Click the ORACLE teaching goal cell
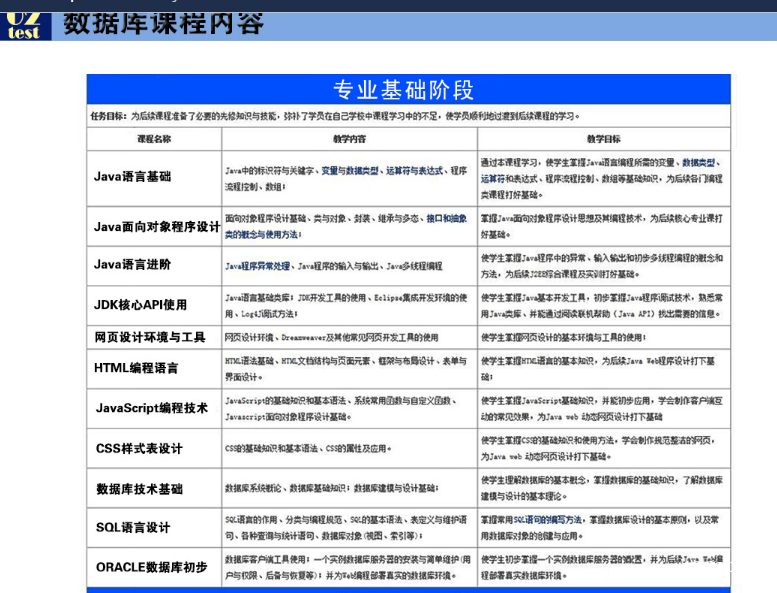 pos(604,567)
